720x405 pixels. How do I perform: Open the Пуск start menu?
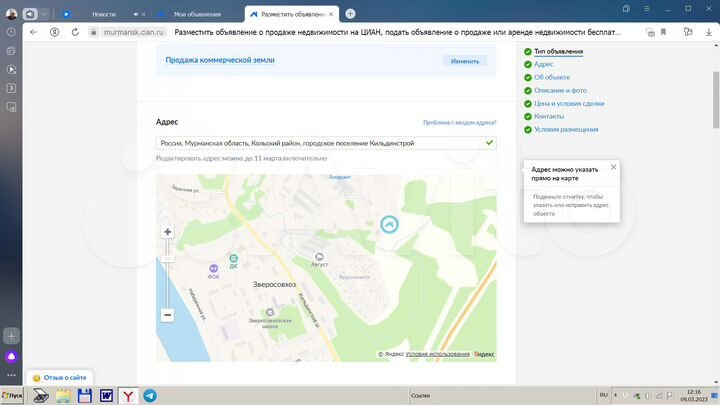(x=12, y=395)
